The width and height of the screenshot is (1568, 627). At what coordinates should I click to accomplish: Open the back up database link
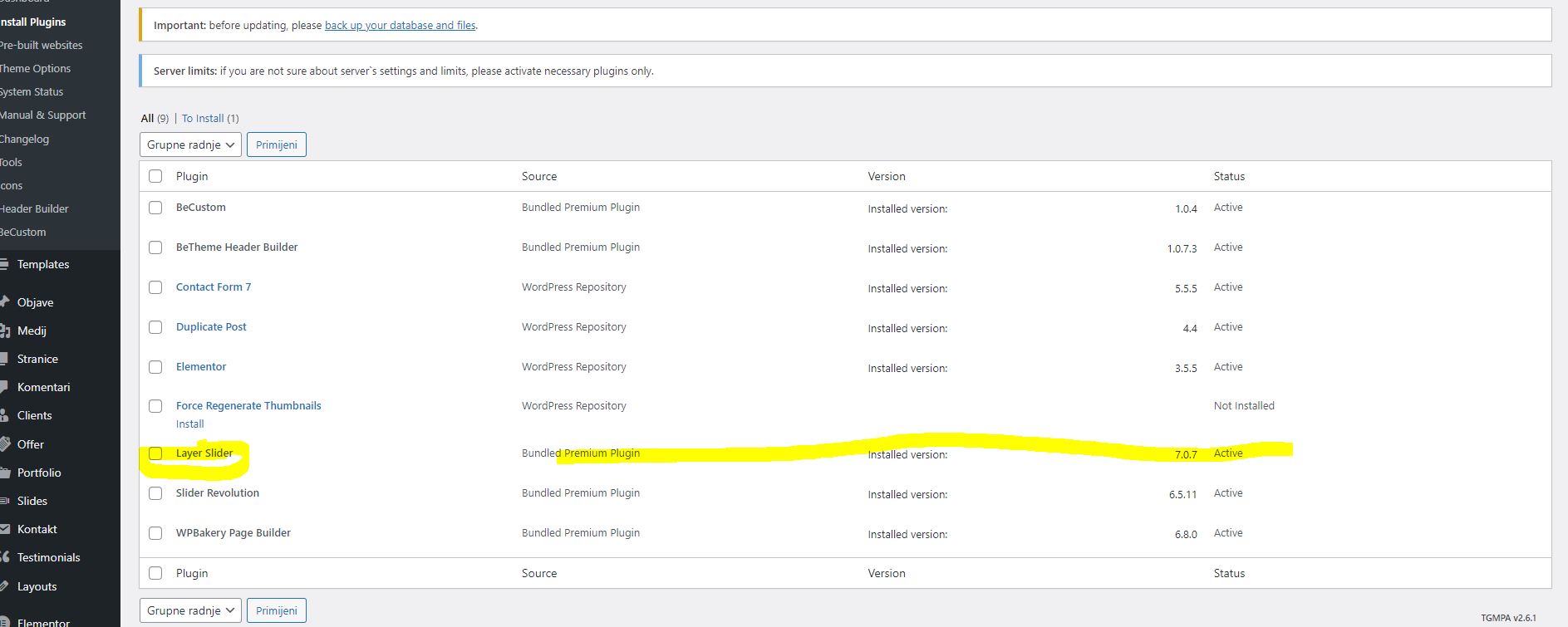point(401,25)
